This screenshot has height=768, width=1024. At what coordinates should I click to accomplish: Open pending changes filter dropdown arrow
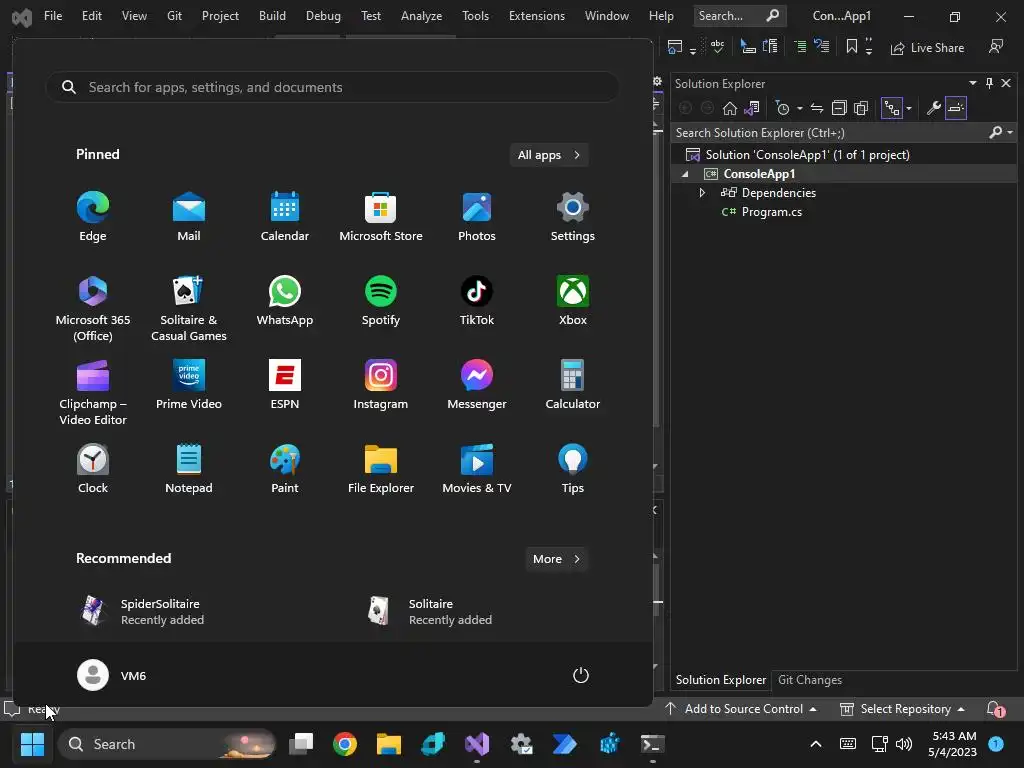799,108
